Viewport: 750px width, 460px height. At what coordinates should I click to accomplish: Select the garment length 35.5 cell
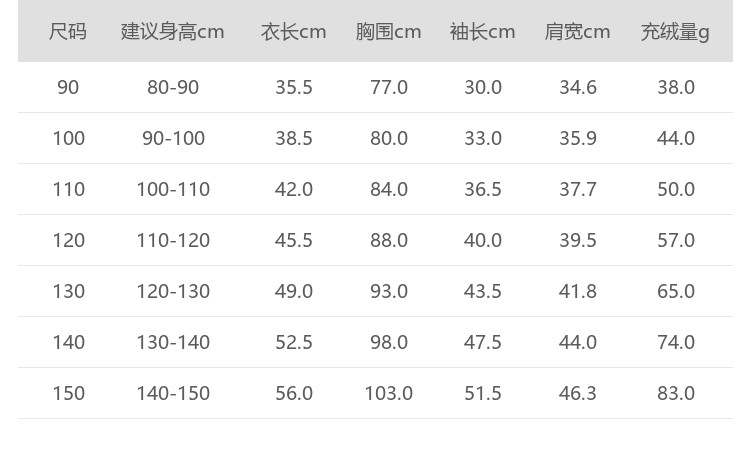click(294, 87)
